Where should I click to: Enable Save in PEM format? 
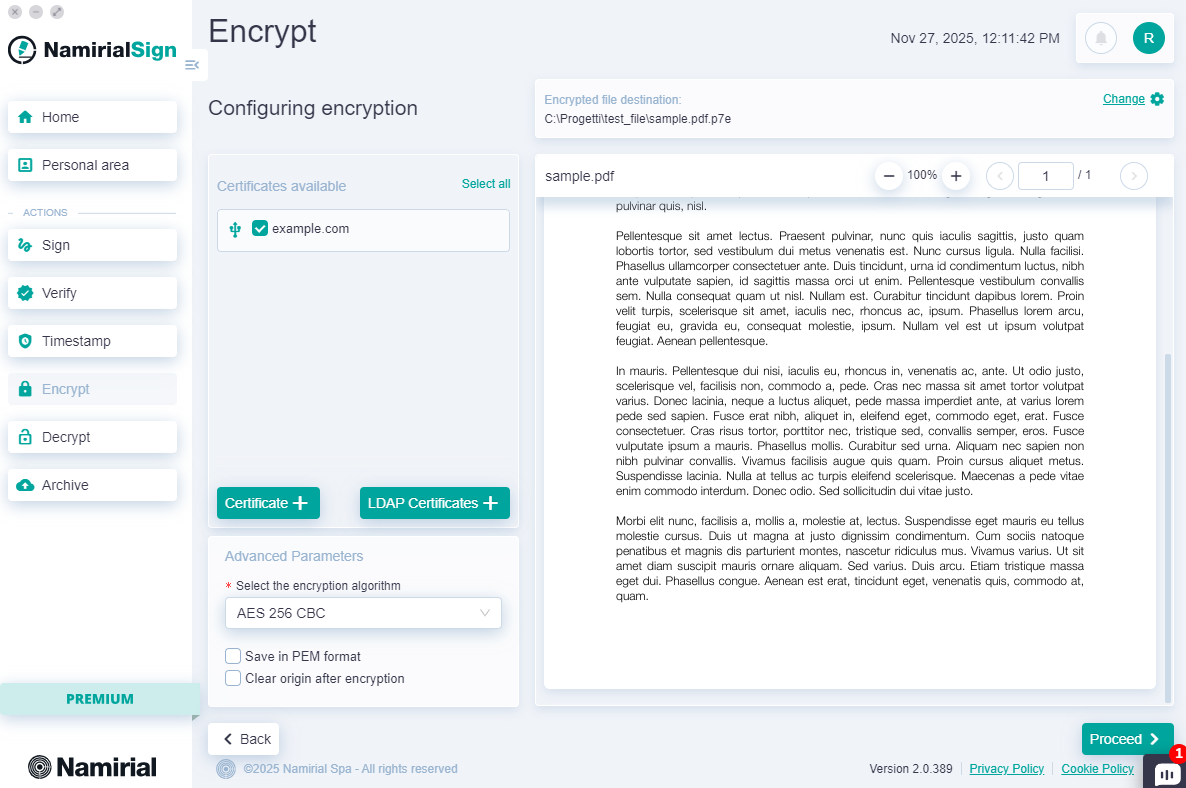(233, 656)
